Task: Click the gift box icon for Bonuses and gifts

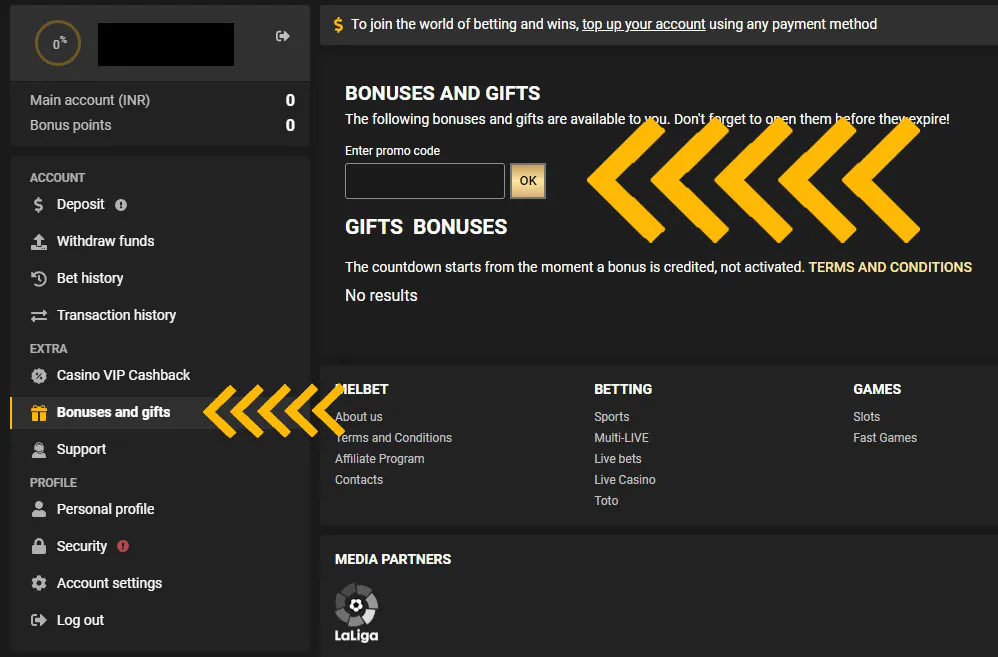Action: pos(39,413)
